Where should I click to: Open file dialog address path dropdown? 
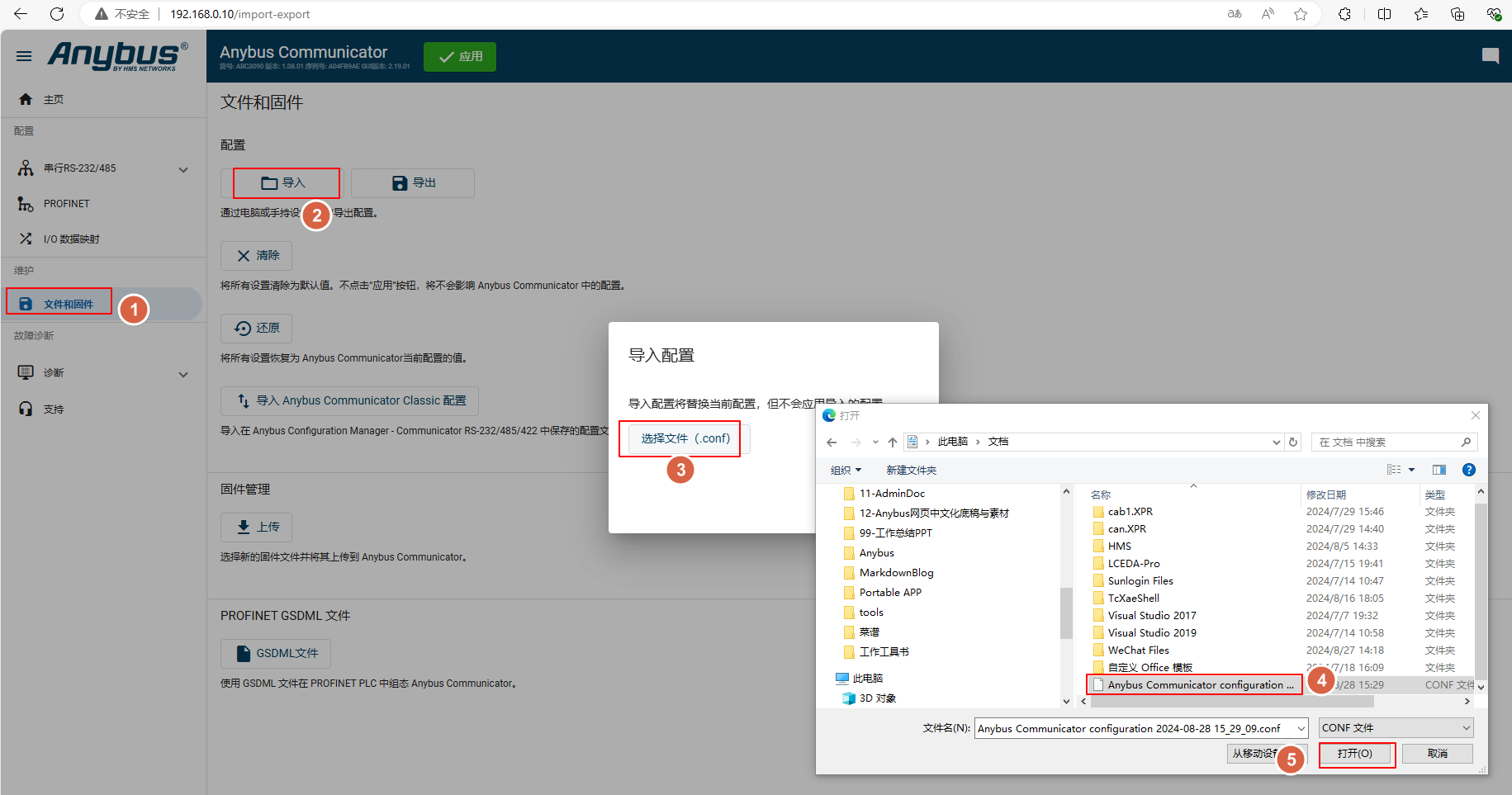pyautogui.click(x=1277, y=442)
